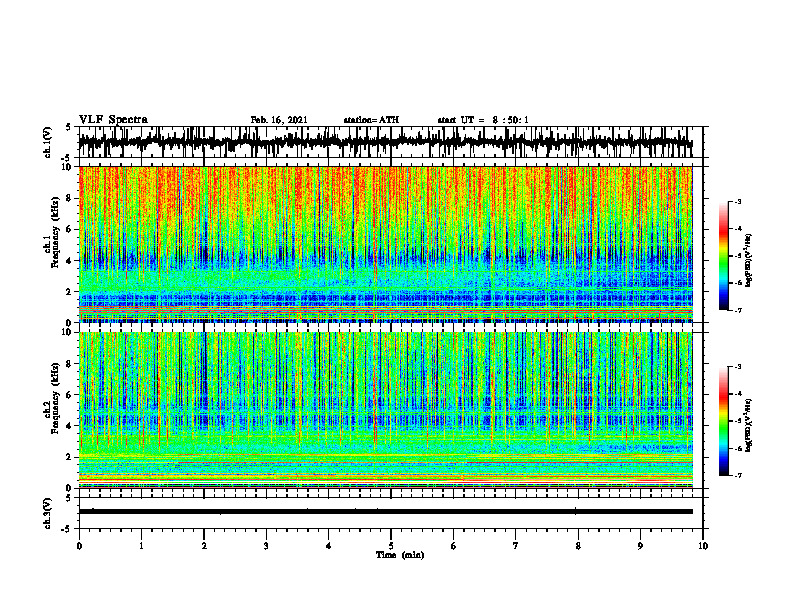Click the "station=ATH" header label
The image size is (792, 612).
point(371,120)
